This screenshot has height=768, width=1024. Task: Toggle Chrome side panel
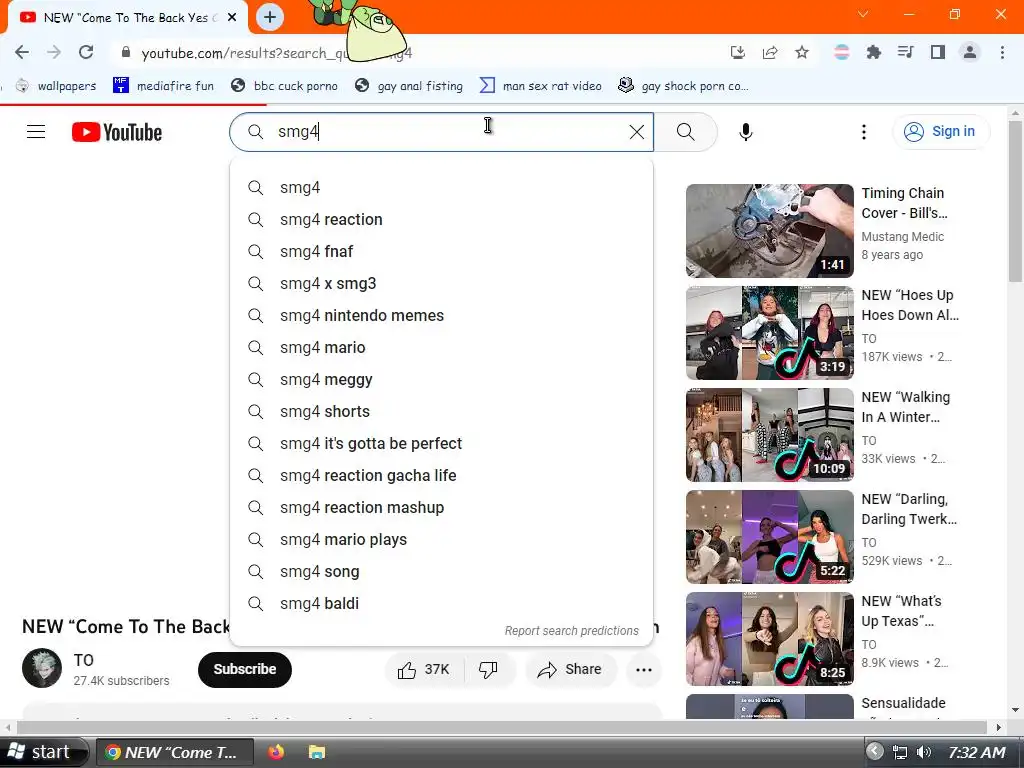click(938, 52)
